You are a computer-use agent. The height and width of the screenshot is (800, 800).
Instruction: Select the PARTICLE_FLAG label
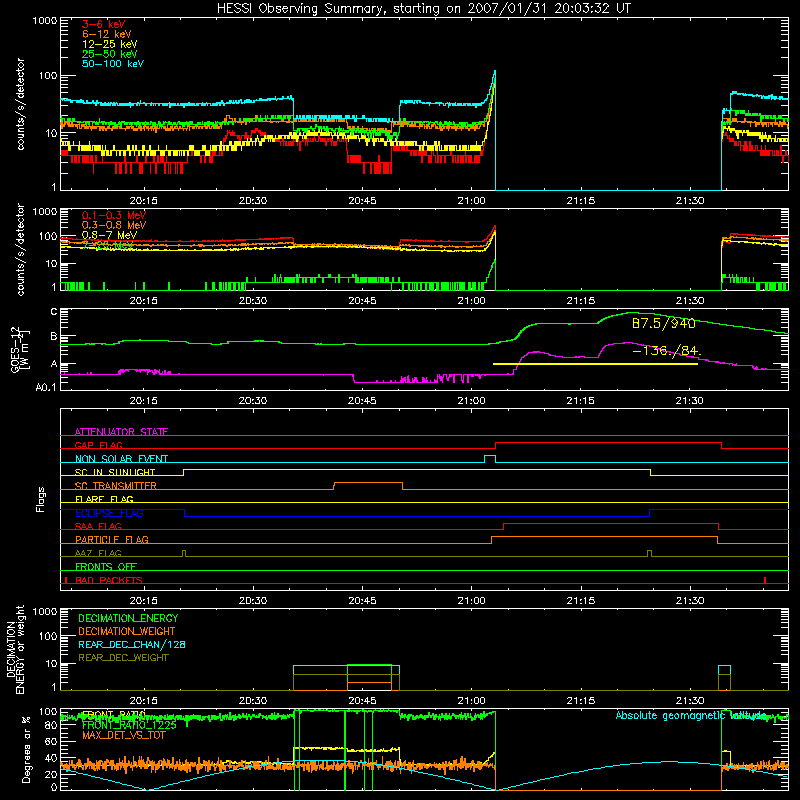point(112,539)
